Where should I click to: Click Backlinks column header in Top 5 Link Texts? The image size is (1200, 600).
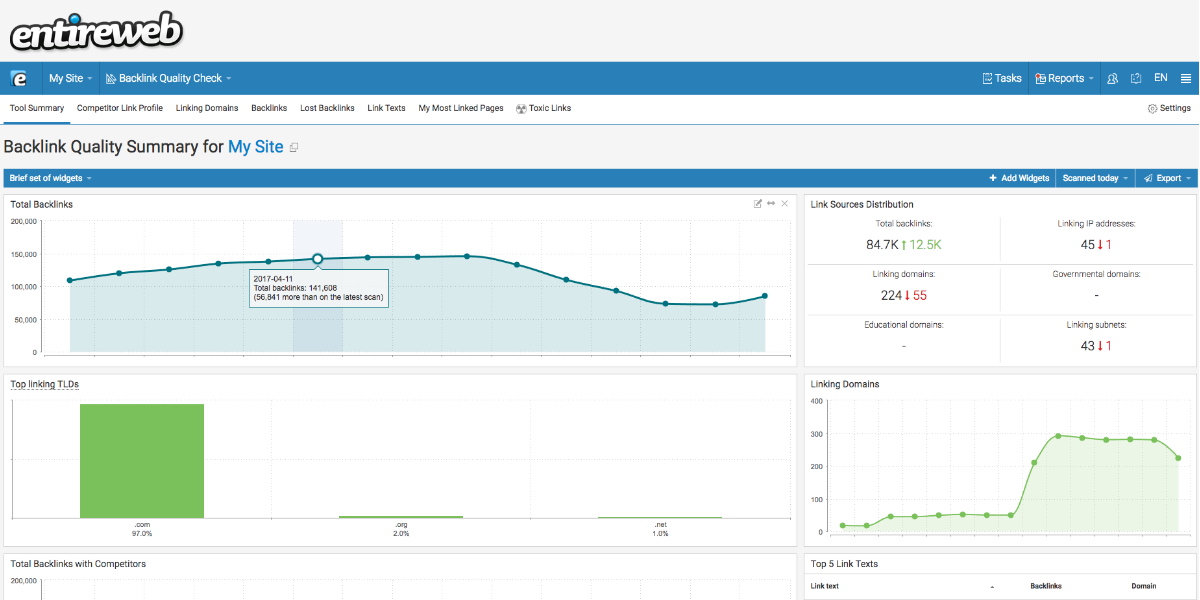coord(1046,586)
